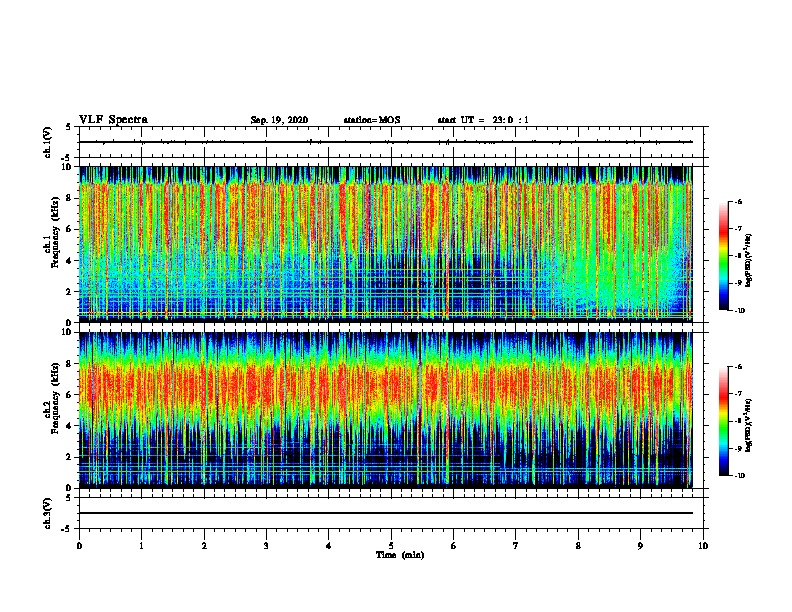The width and height of the screenshot is (792, 612).
Task: Click the "-10" value on ch.2 color bar
Action: click(739, 476)
